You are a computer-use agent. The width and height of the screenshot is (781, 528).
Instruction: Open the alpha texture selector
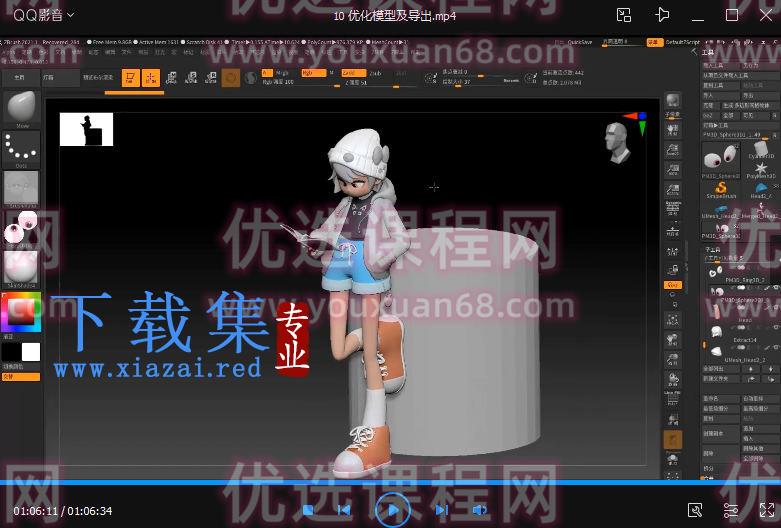click(21, 188)
